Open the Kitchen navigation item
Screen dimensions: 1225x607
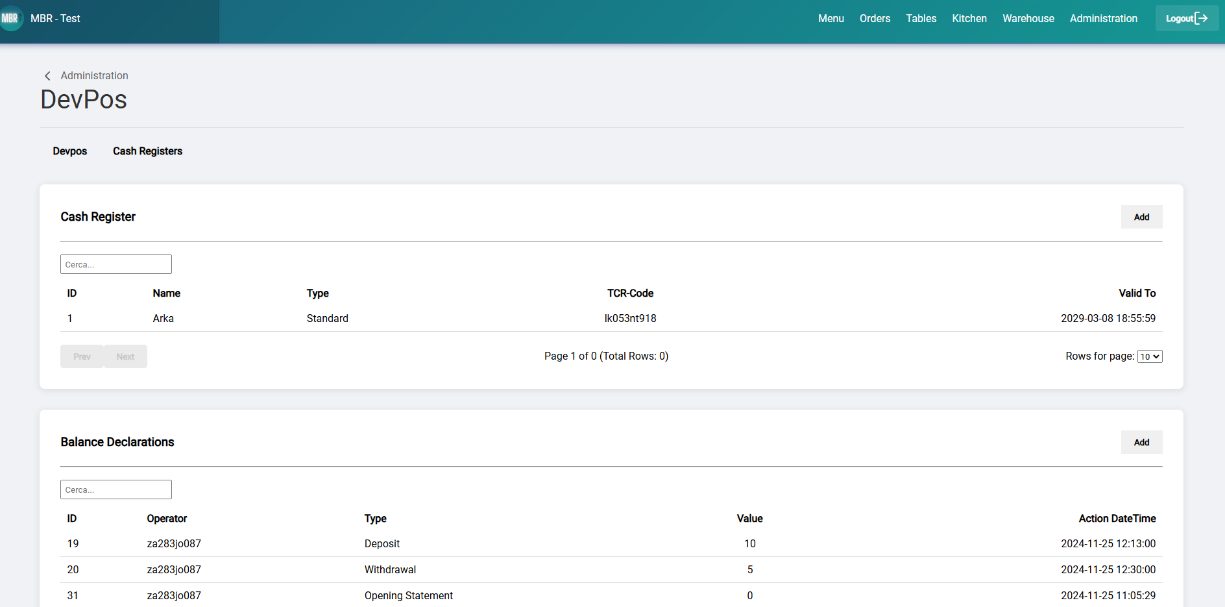point(969,18)
